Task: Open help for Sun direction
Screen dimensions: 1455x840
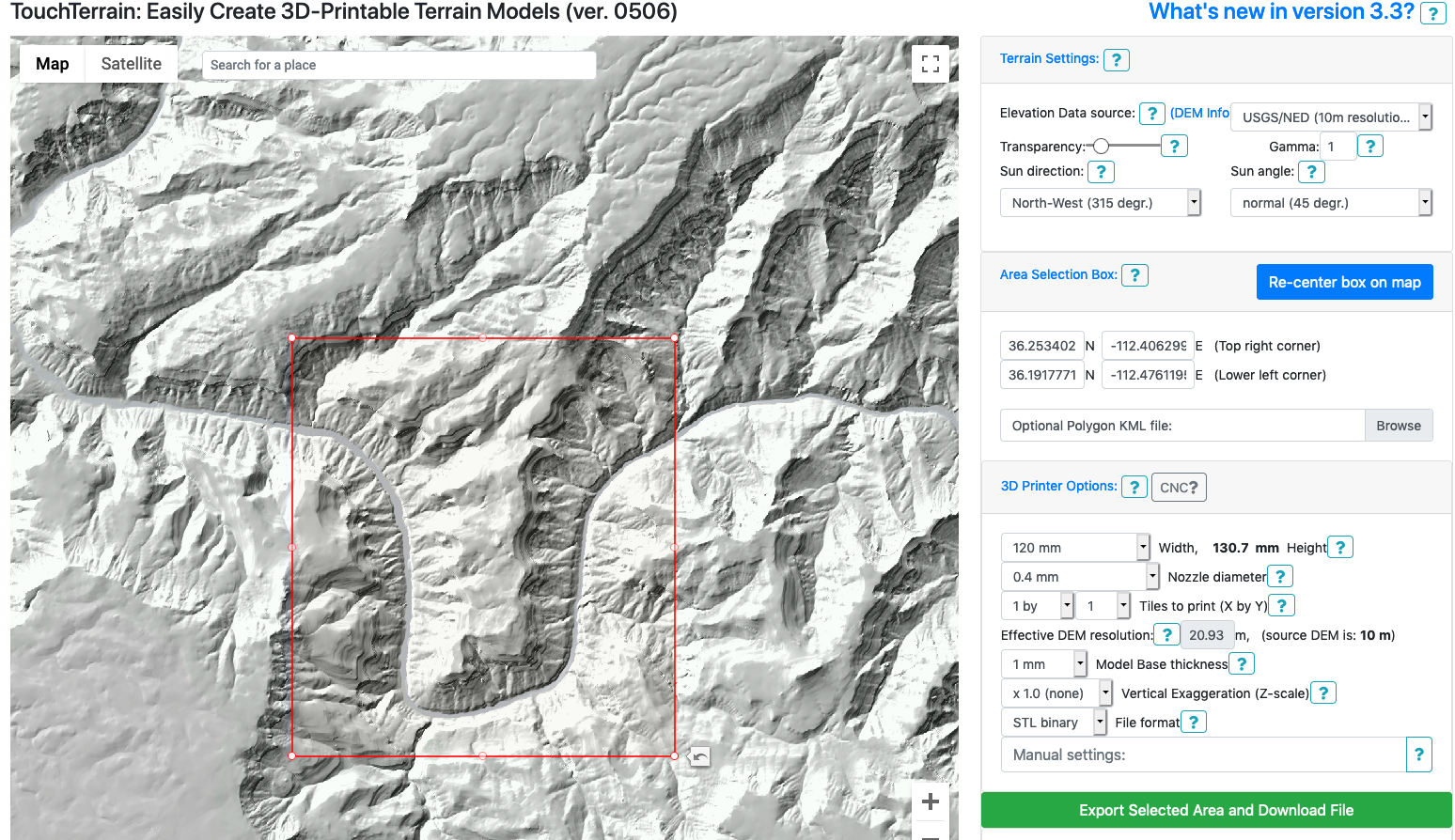Action: click(x=1101, y=171)
